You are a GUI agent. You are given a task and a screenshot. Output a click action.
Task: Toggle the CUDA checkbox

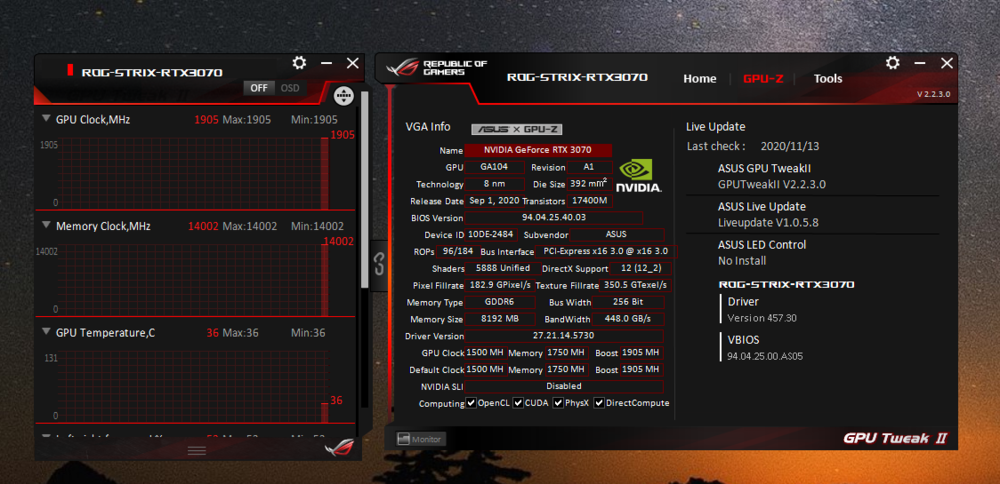pos(518,403)
